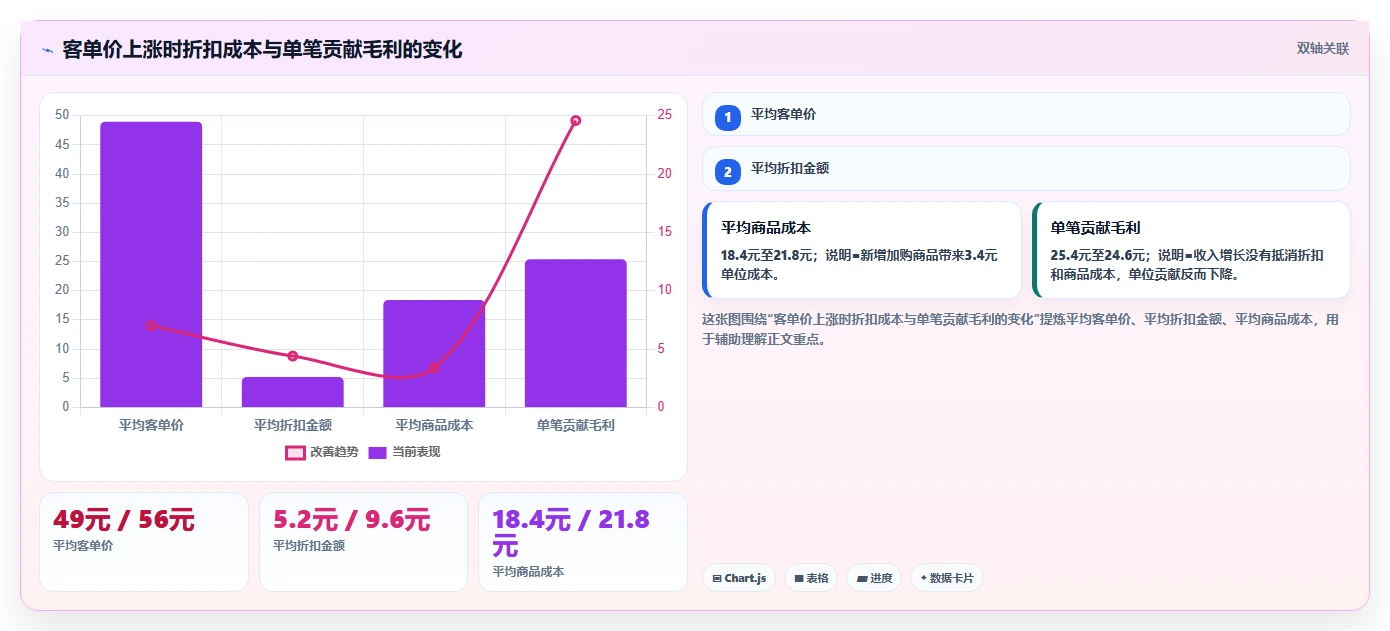Click the right axis value 25
1390x631 pixels.
[665, 115]
